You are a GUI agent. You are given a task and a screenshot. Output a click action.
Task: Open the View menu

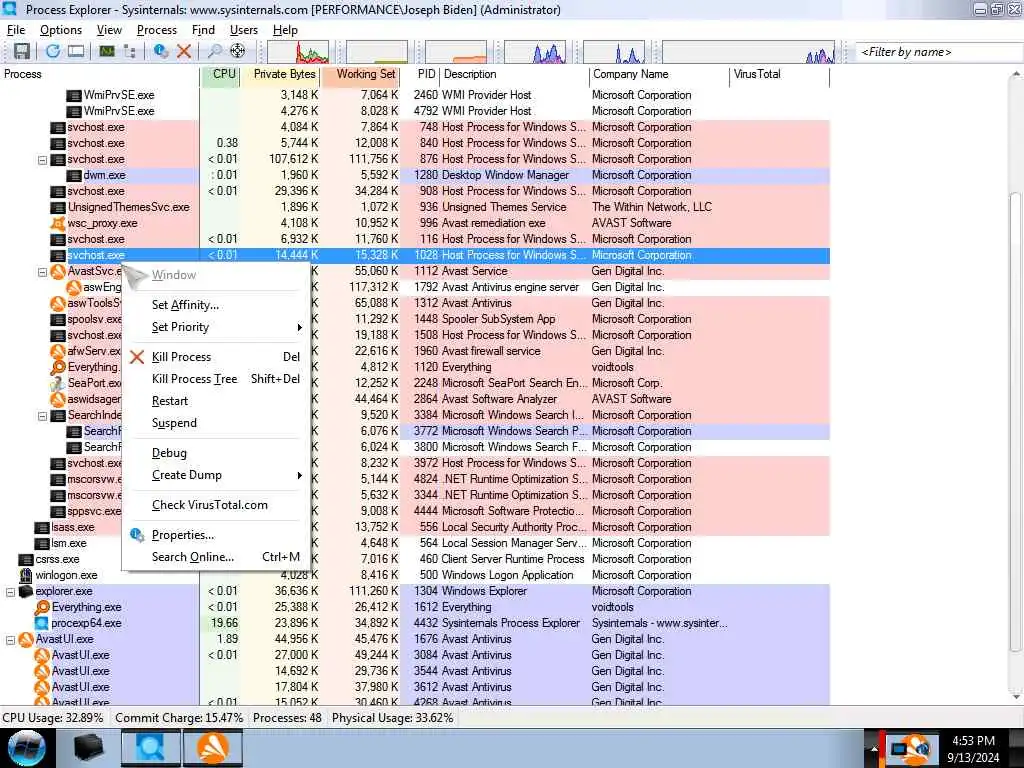109,30
